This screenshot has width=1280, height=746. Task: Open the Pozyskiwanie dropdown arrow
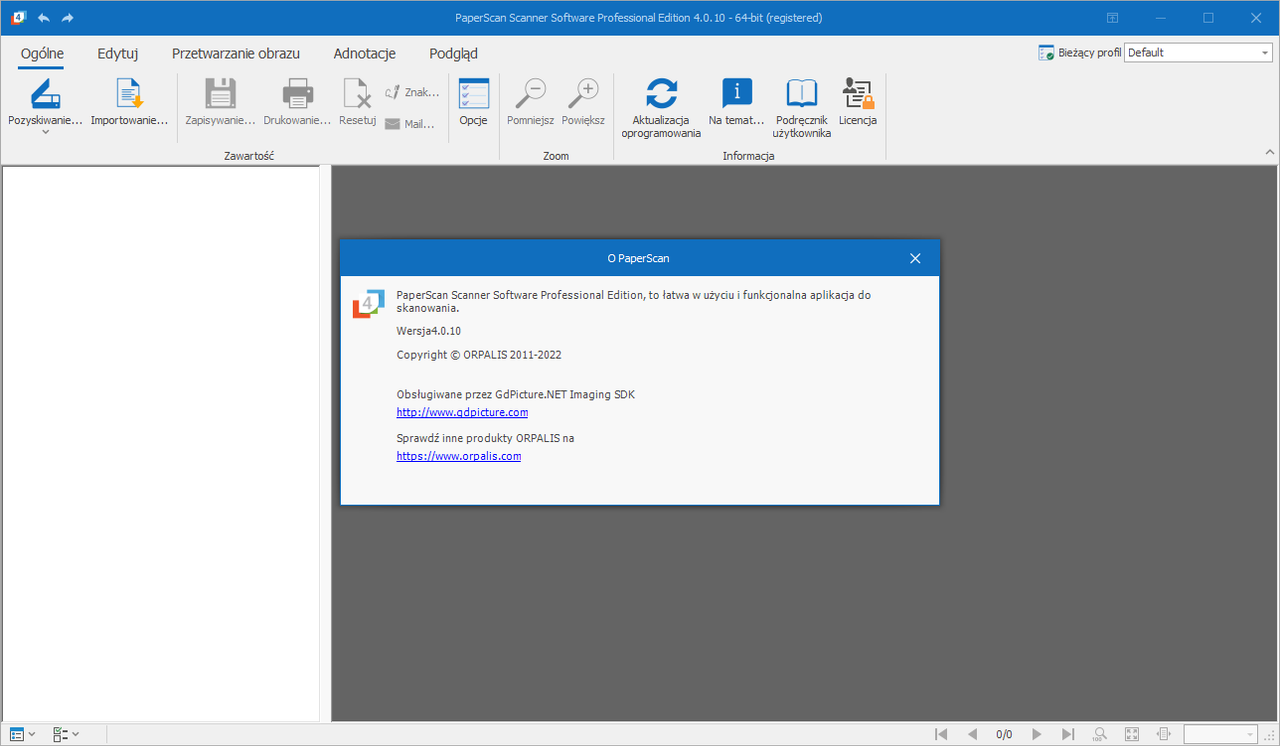click(46, 133)
